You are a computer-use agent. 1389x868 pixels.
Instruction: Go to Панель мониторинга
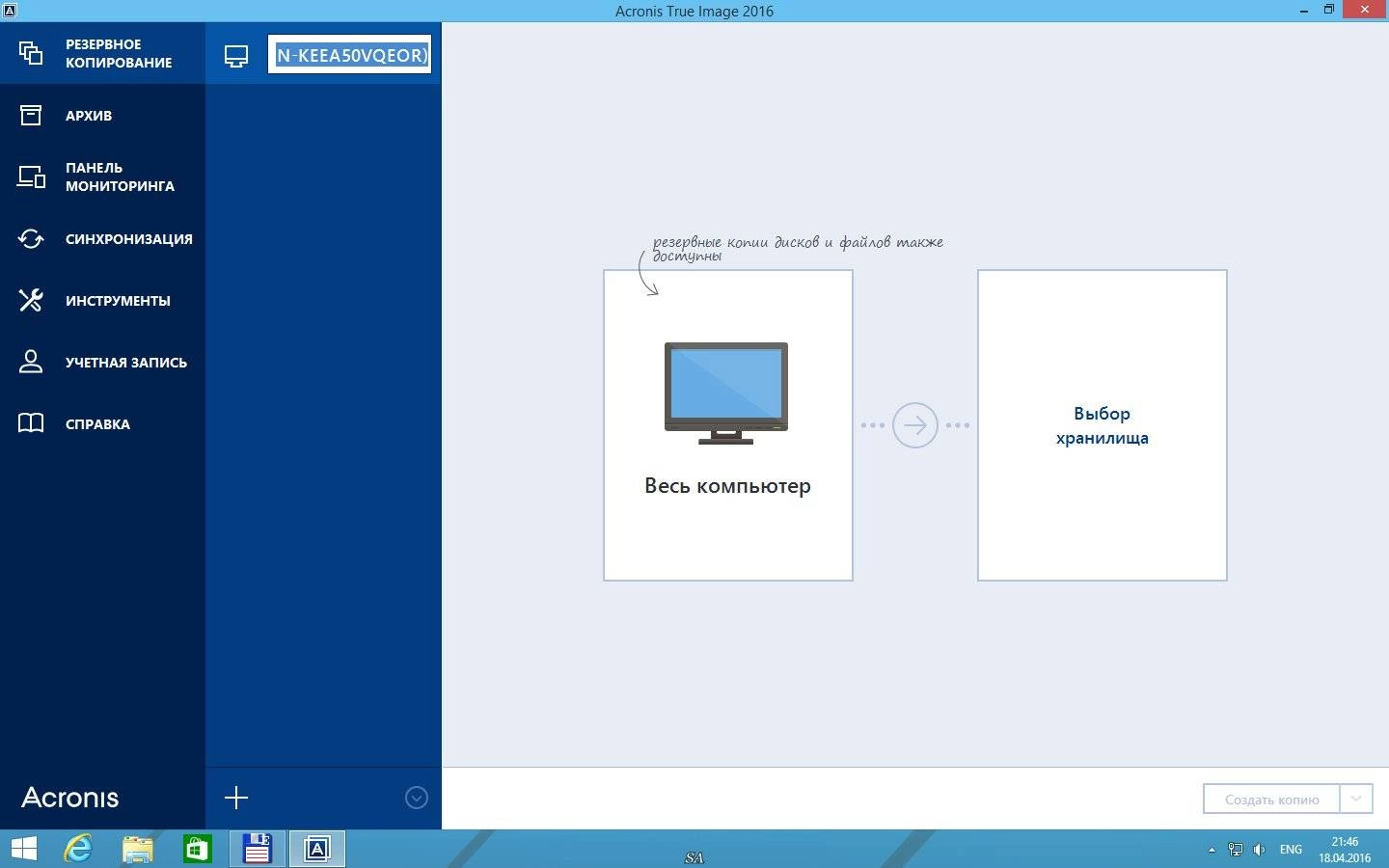click(x=102, y=176)
